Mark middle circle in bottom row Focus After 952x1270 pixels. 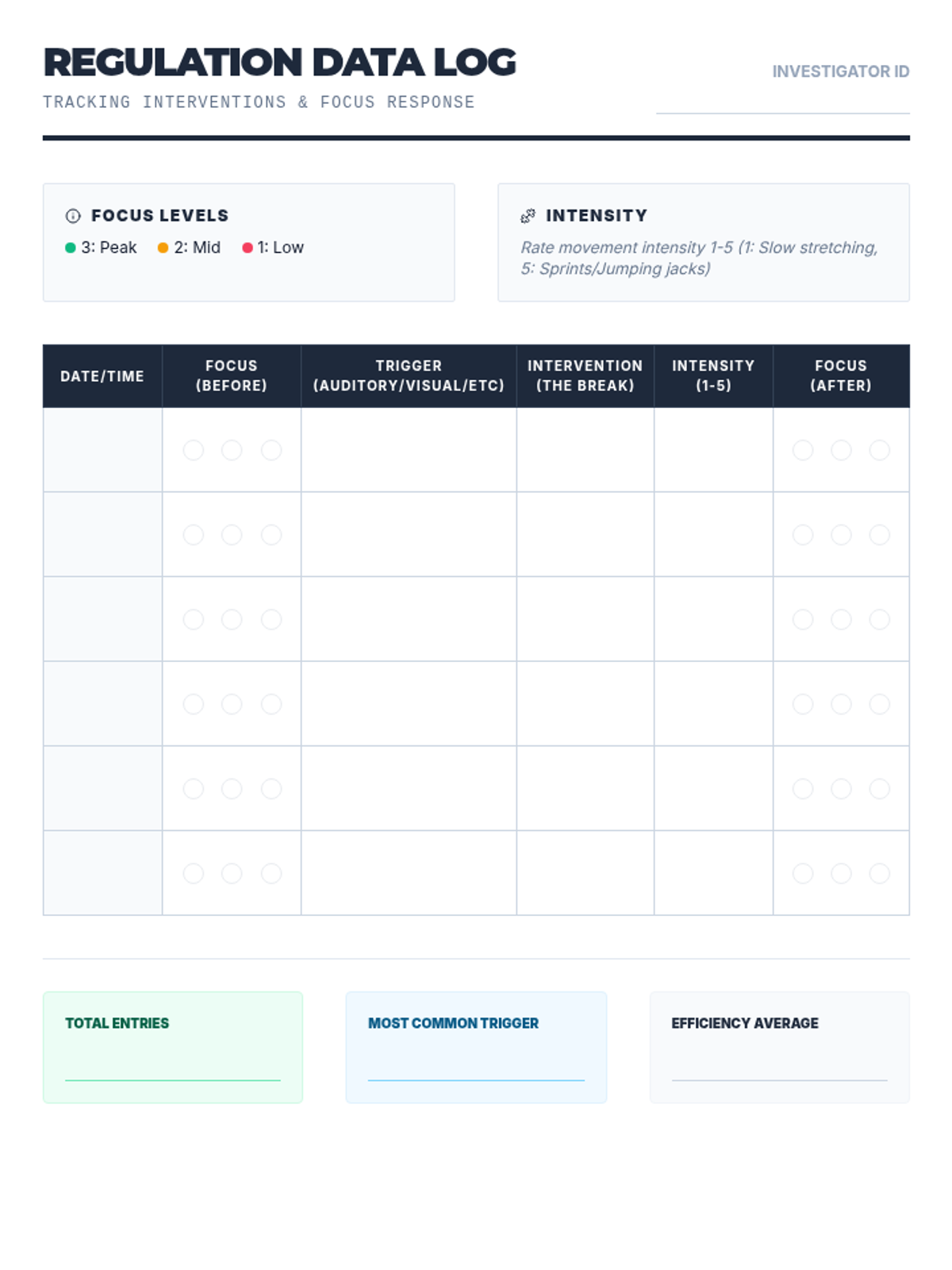(x=841, y=873)
